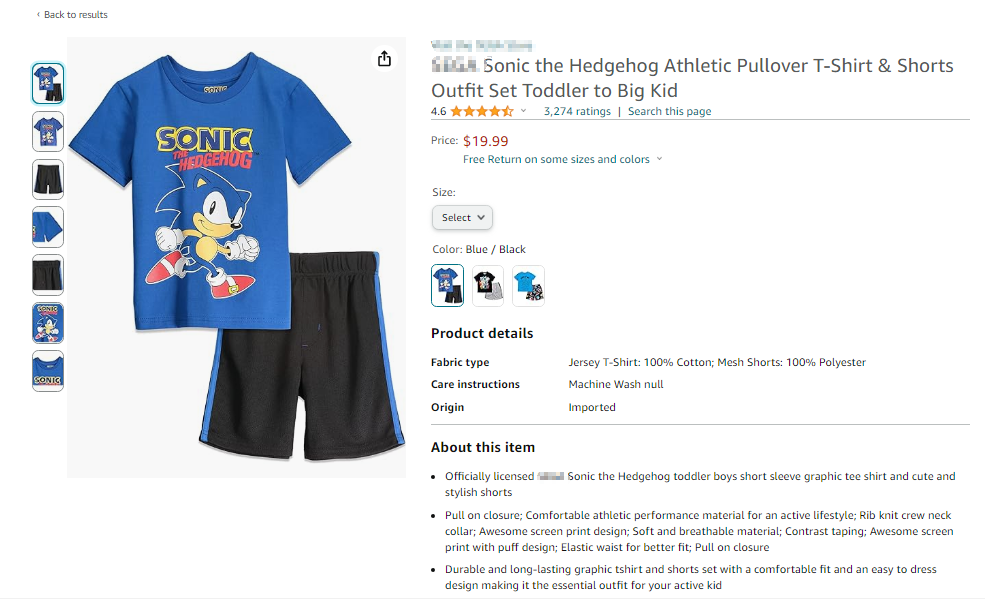Click Free Return on some sizes link
This screenshot has width=985, height=599.
pos(556,159)
